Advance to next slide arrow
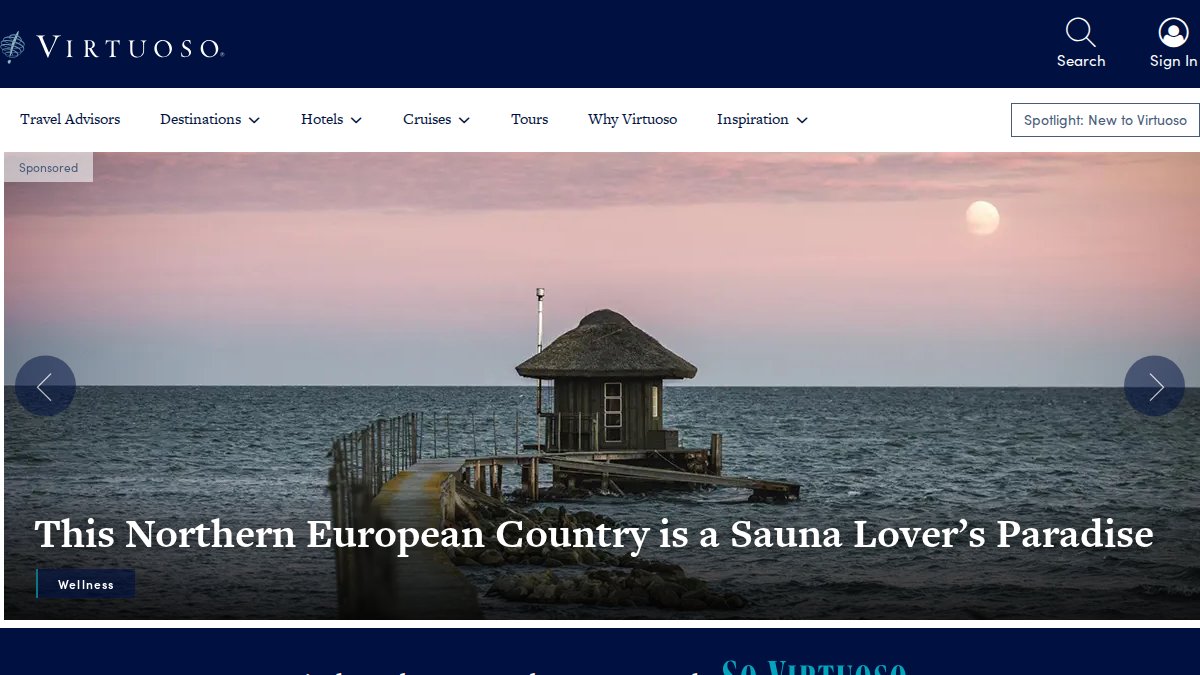1200x675 pixels. [1154, 386]
